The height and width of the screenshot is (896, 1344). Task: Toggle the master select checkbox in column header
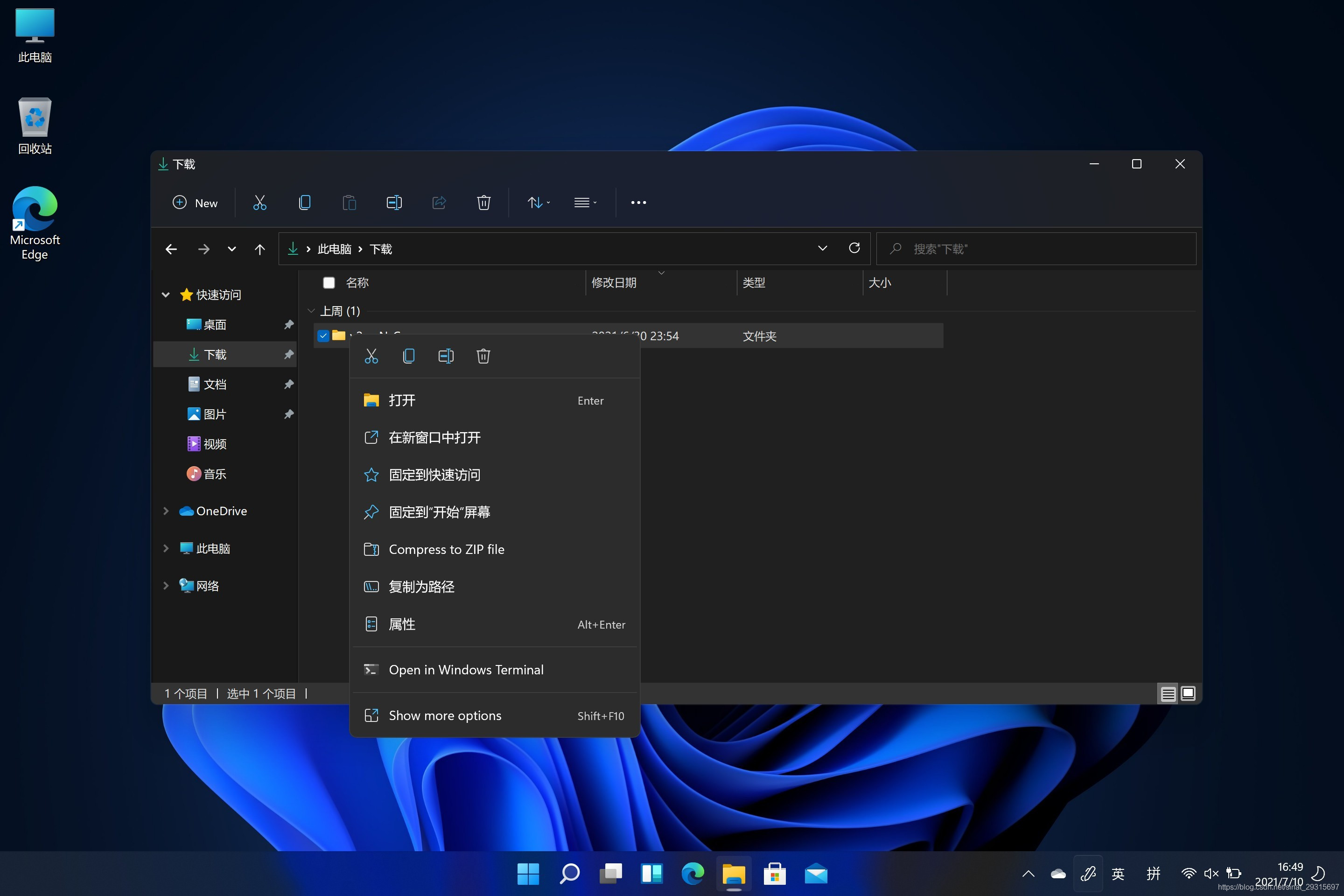pos(328,283)
